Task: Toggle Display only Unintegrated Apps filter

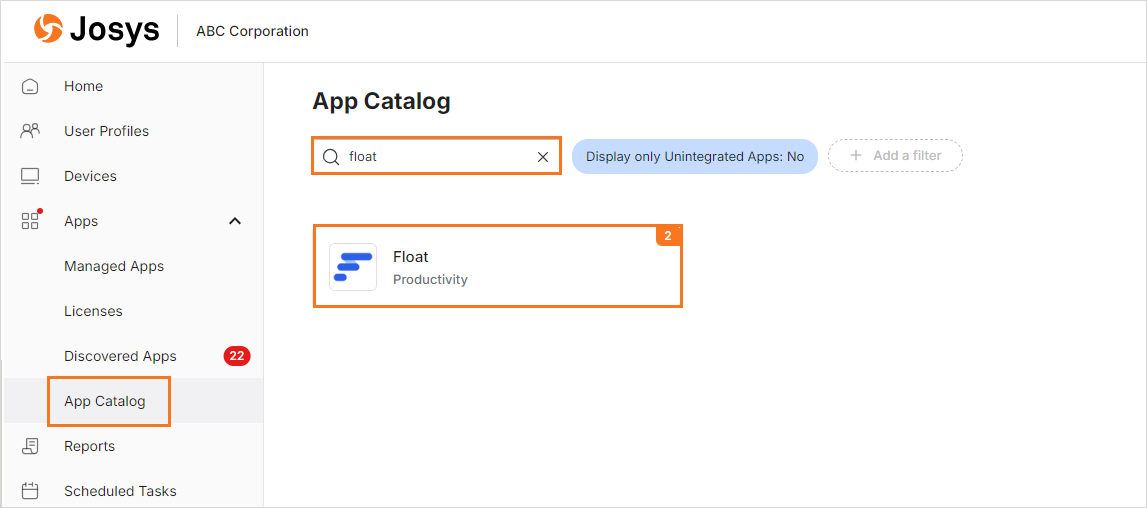Action: tap(694, 157)
